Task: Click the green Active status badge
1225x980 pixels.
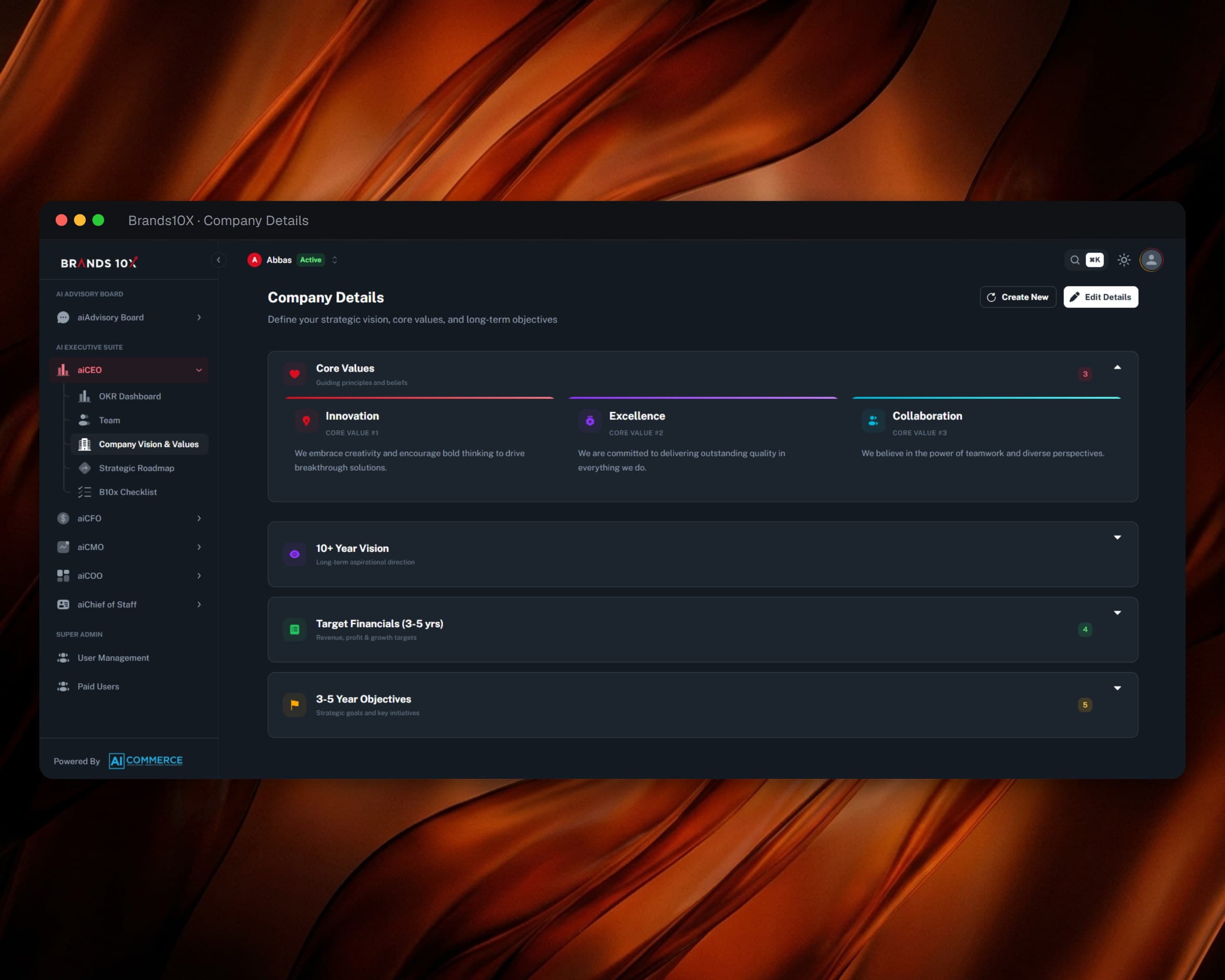Action: pyautogui.click(x=310, y=260)
